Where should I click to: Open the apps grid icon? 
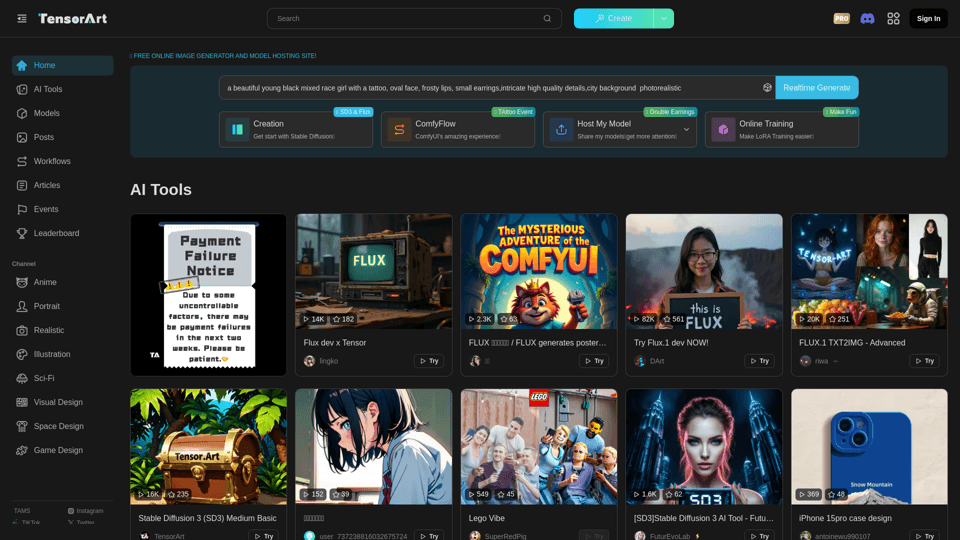893,18
